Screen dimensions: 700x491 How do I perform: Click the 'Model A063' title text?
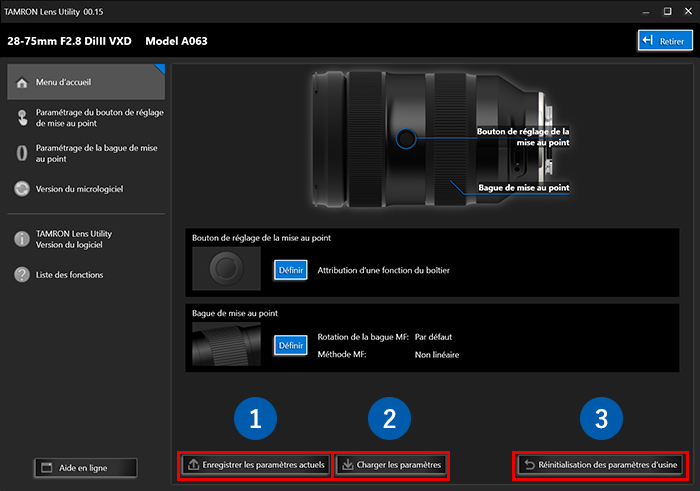pos(176,41)
